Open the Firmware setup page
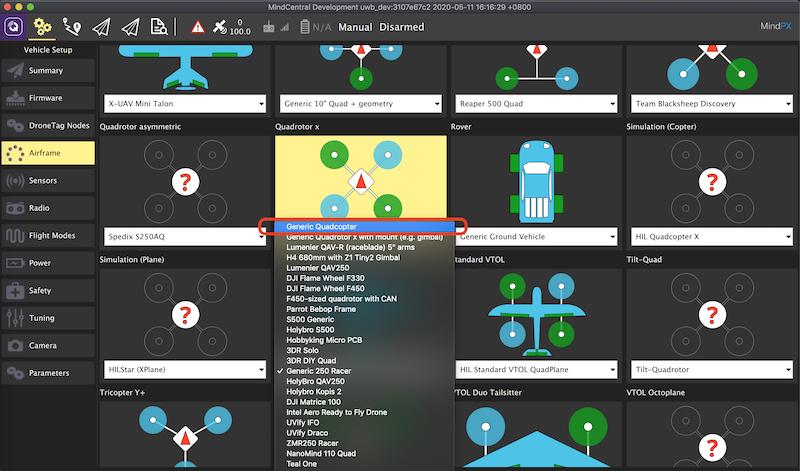 coord(48,98)
